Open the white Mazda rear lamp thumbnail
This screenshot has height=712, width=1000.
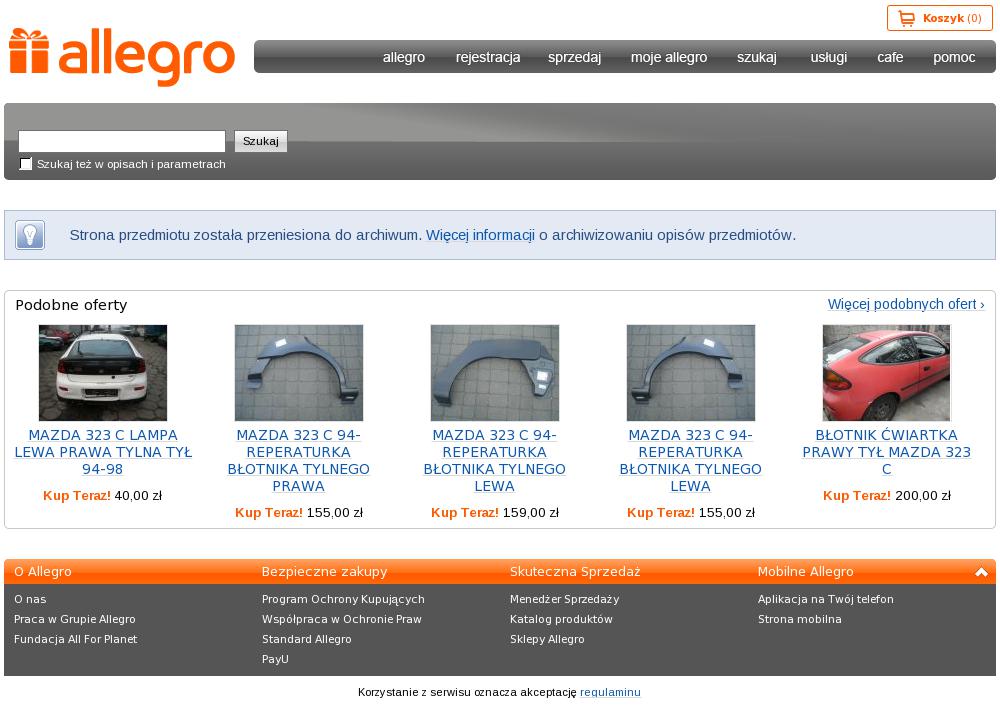pos(103,373)
